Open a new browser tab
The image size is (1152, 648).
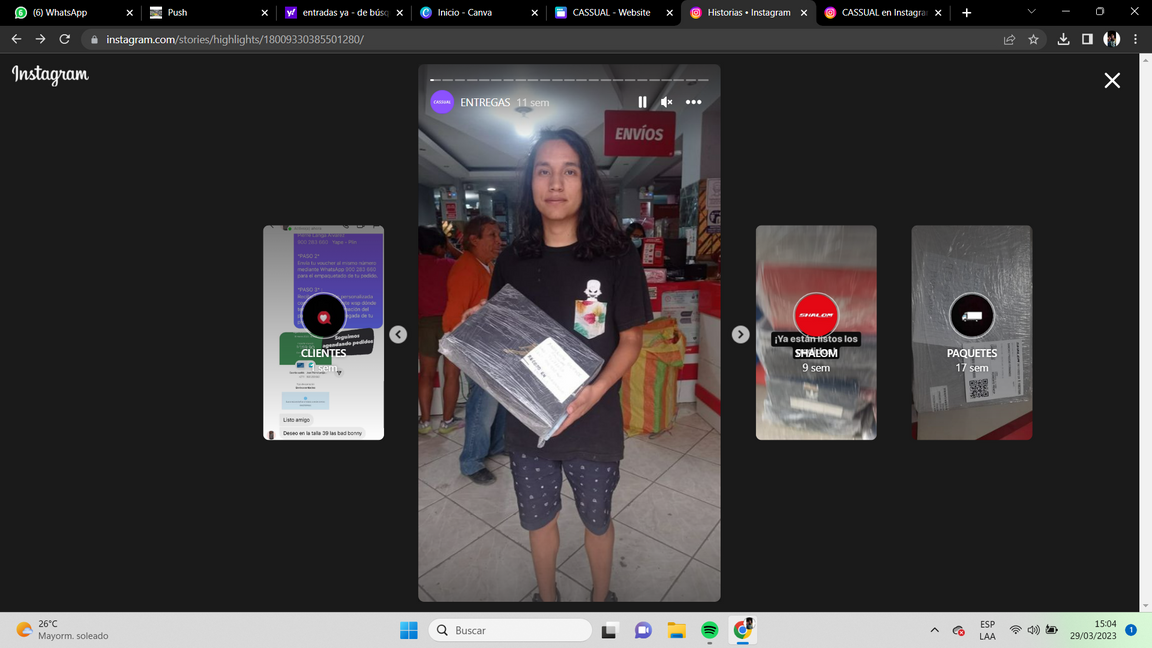(966, 13)
